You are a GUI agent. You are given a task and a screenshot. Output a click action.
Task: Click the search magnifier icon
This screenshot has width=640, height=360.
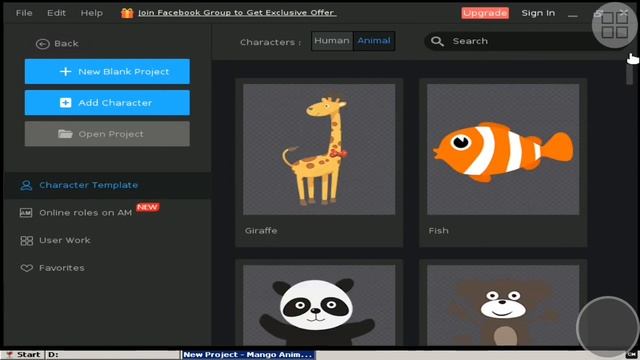(437, 41)
